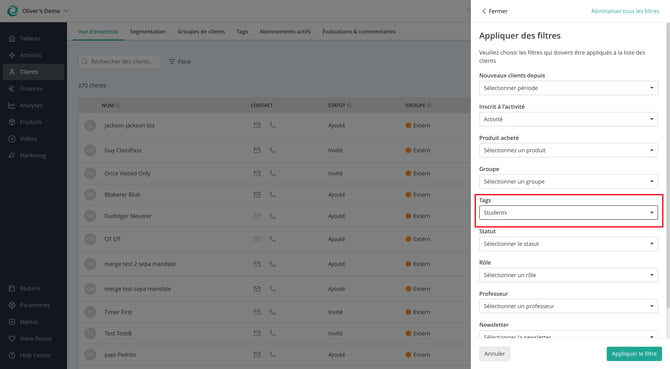Click the back chevron beside Fermer
This screenshot has height=369, width=670.
(484, 11)
